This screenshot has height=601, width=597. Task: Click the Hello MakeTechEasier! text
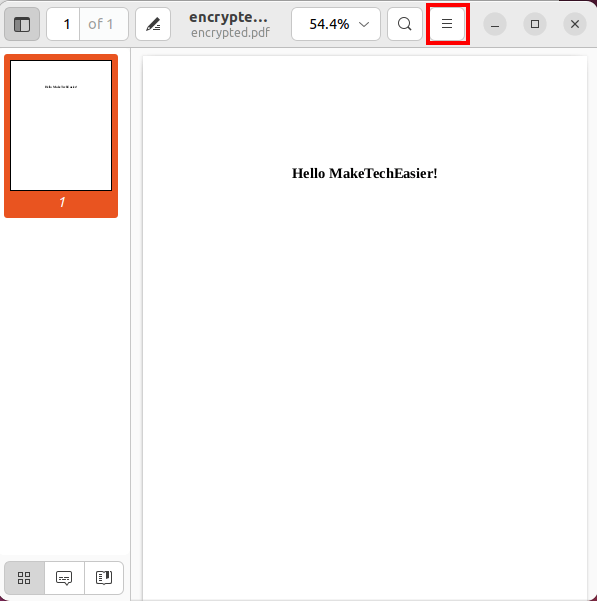pos(364,173)
